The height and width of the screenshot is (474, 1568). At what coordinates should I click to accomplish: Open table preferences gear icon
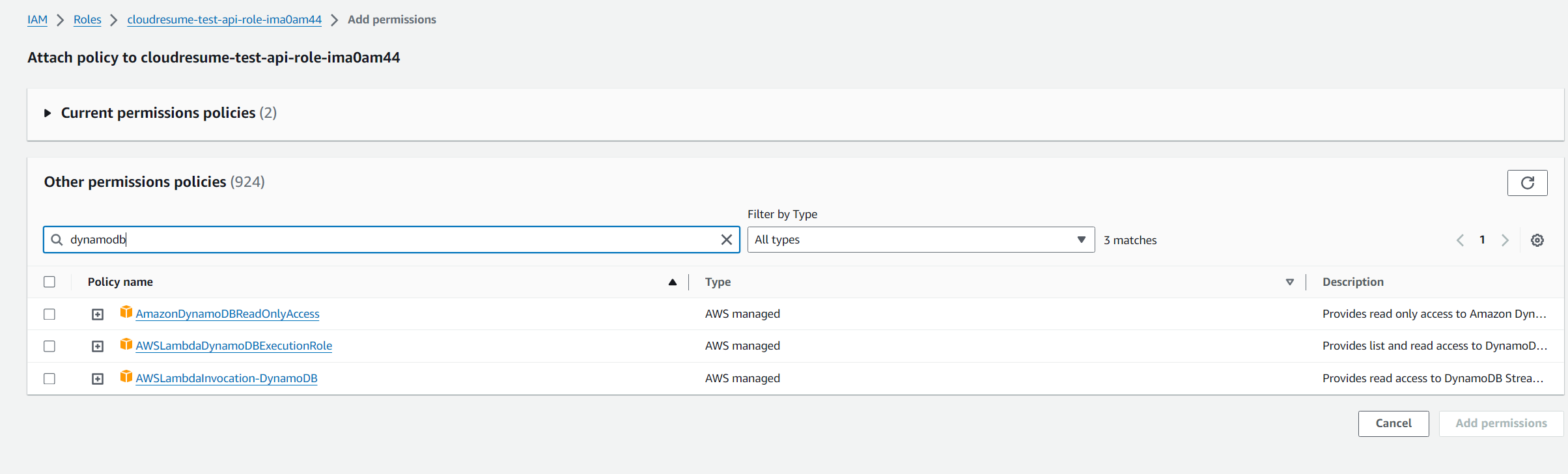pyautogui.click(x=1537, y=240)
